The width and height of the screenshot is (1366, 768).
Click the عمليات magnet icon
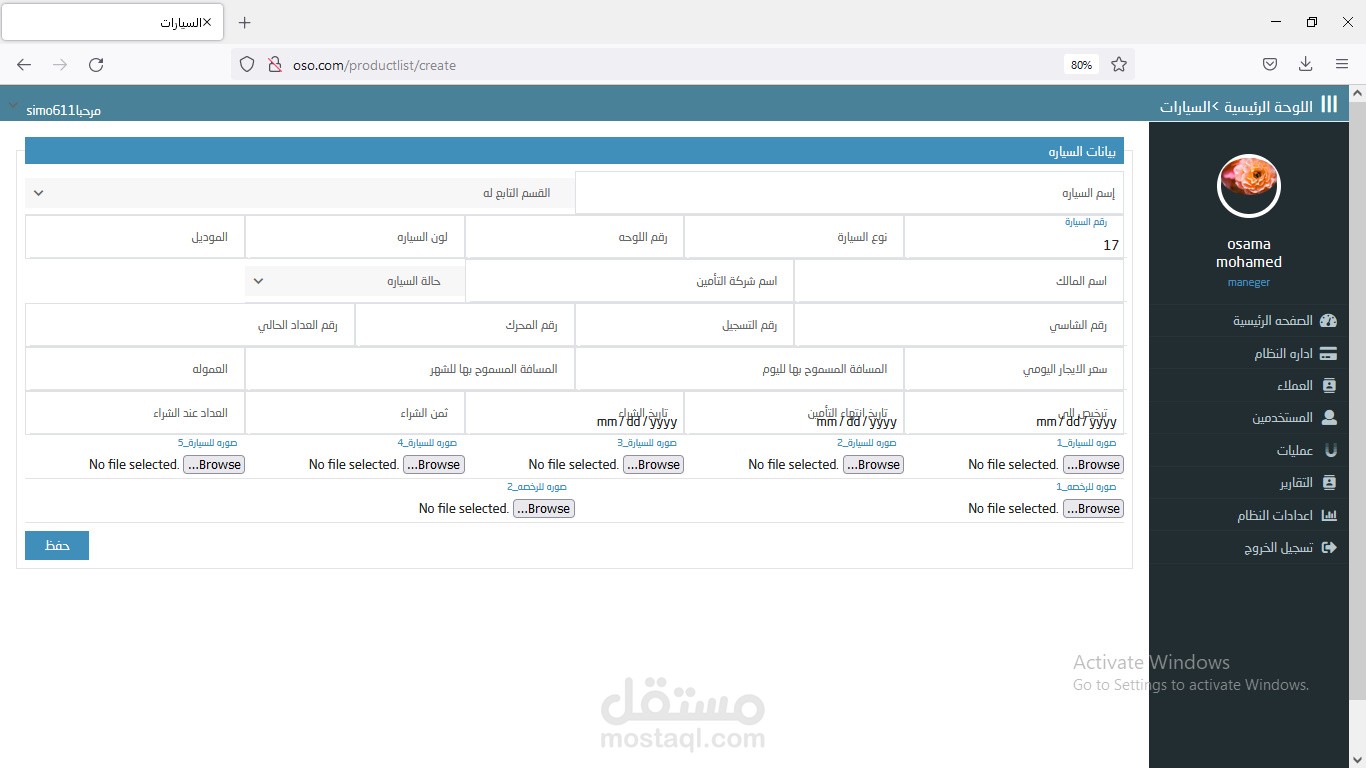click(x=1330, y=451)
